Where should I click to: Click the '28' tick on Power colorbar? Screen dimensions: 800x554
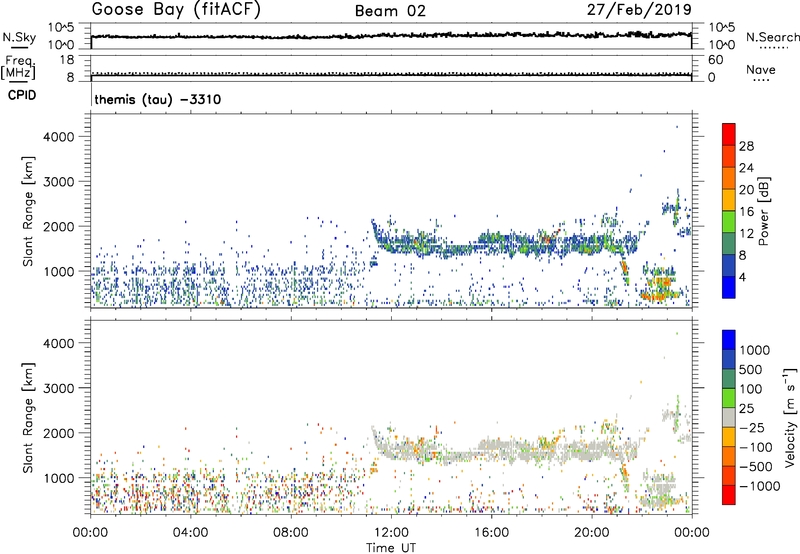coord(746,146)
